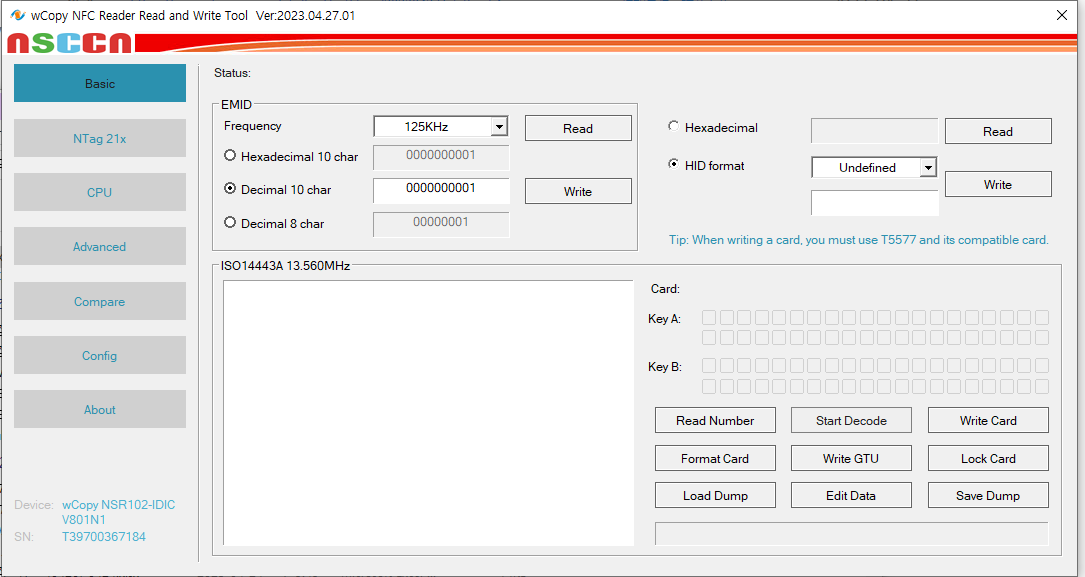Click the Write GTU button
The height and width of the screenshot is (577, 1085).
pos(851,458)
